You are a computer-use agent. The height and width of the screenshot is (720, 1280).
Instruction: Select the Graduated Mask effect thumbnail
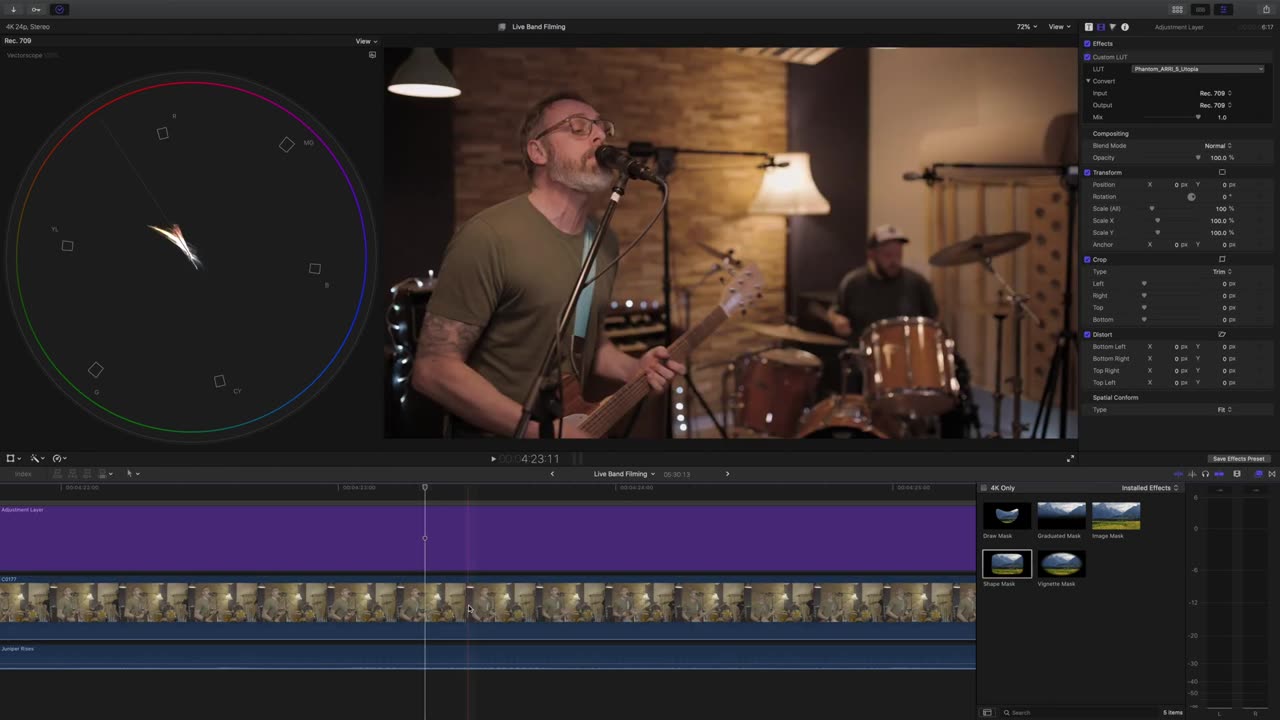tap(1061, 515)
